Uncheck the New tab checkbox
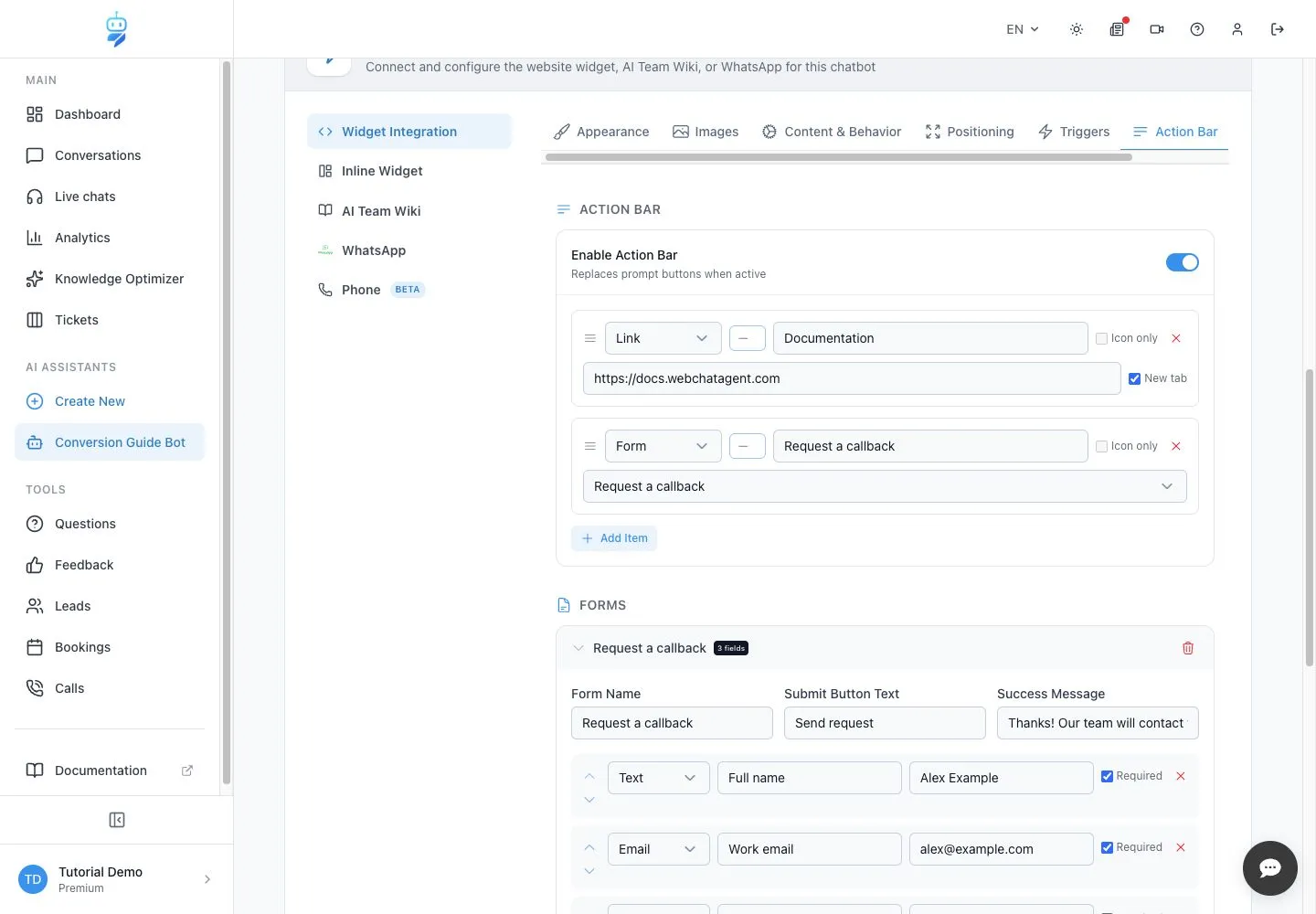This screenshot has height=914, width=1316. pyautogui.click(x=1134, y=378)
